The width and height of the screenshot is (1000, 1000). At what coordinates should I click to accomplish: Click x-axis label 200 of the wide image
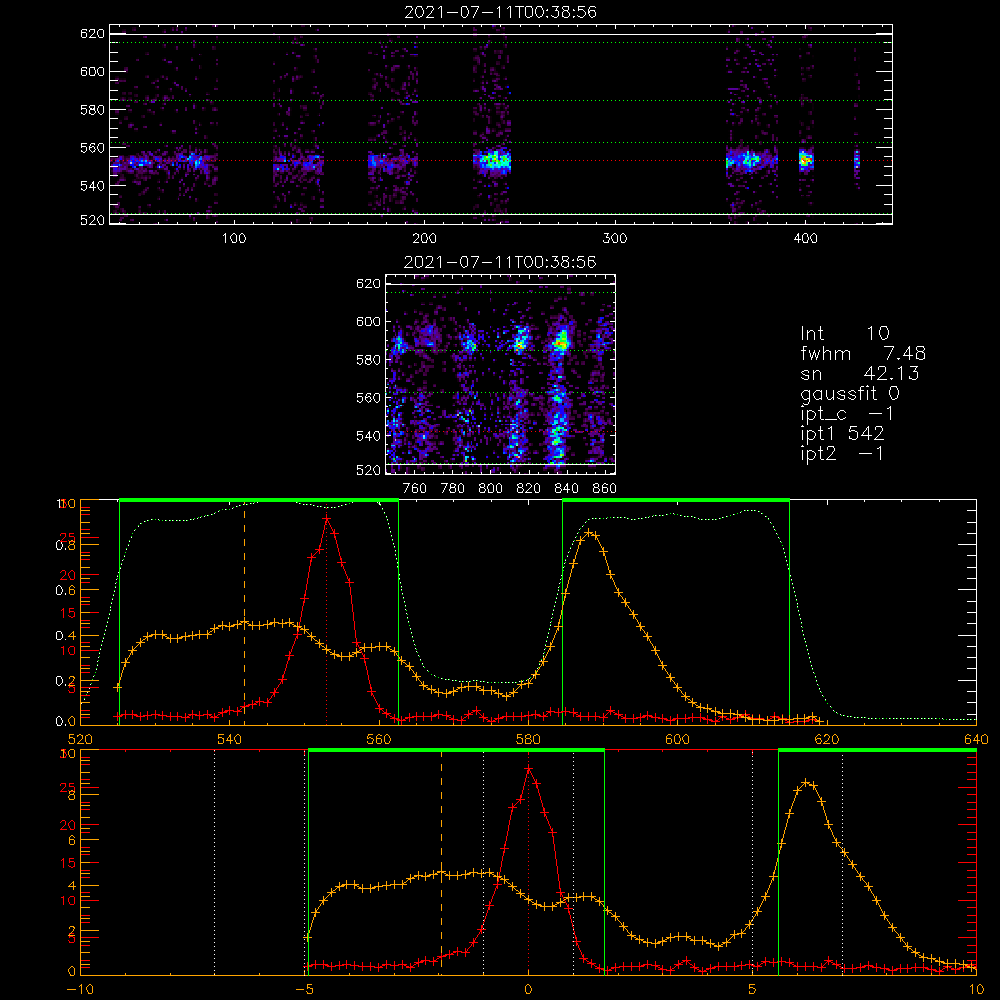coord(424,239)
